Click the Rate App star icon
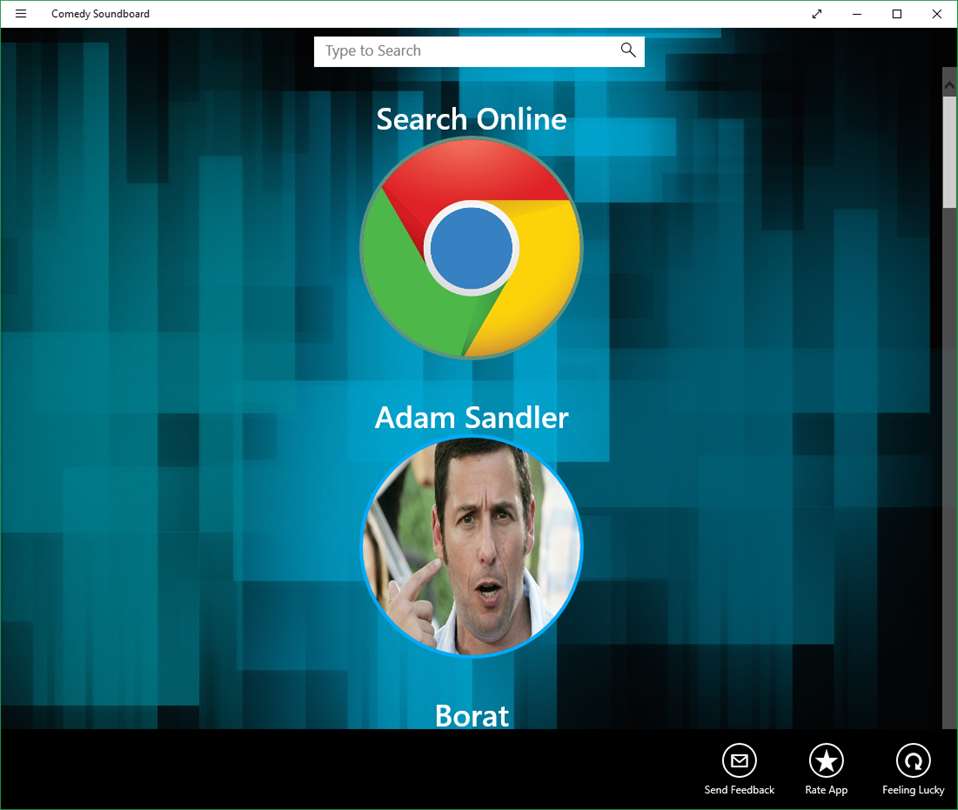The image size is (958, 810). pos(826,761)
